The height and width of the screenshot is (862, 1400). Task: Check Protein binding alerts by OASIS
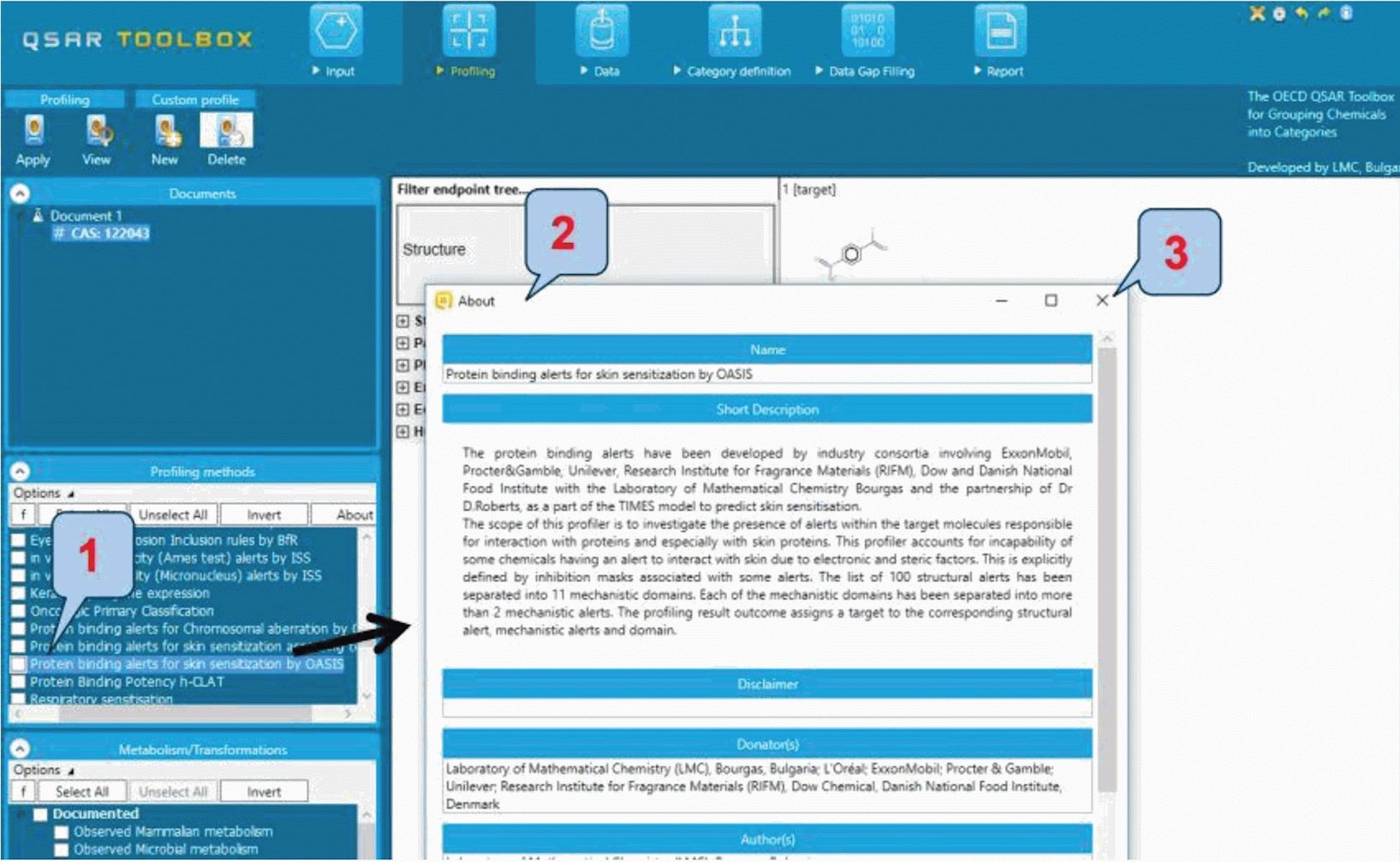click(x=18, y=664)
